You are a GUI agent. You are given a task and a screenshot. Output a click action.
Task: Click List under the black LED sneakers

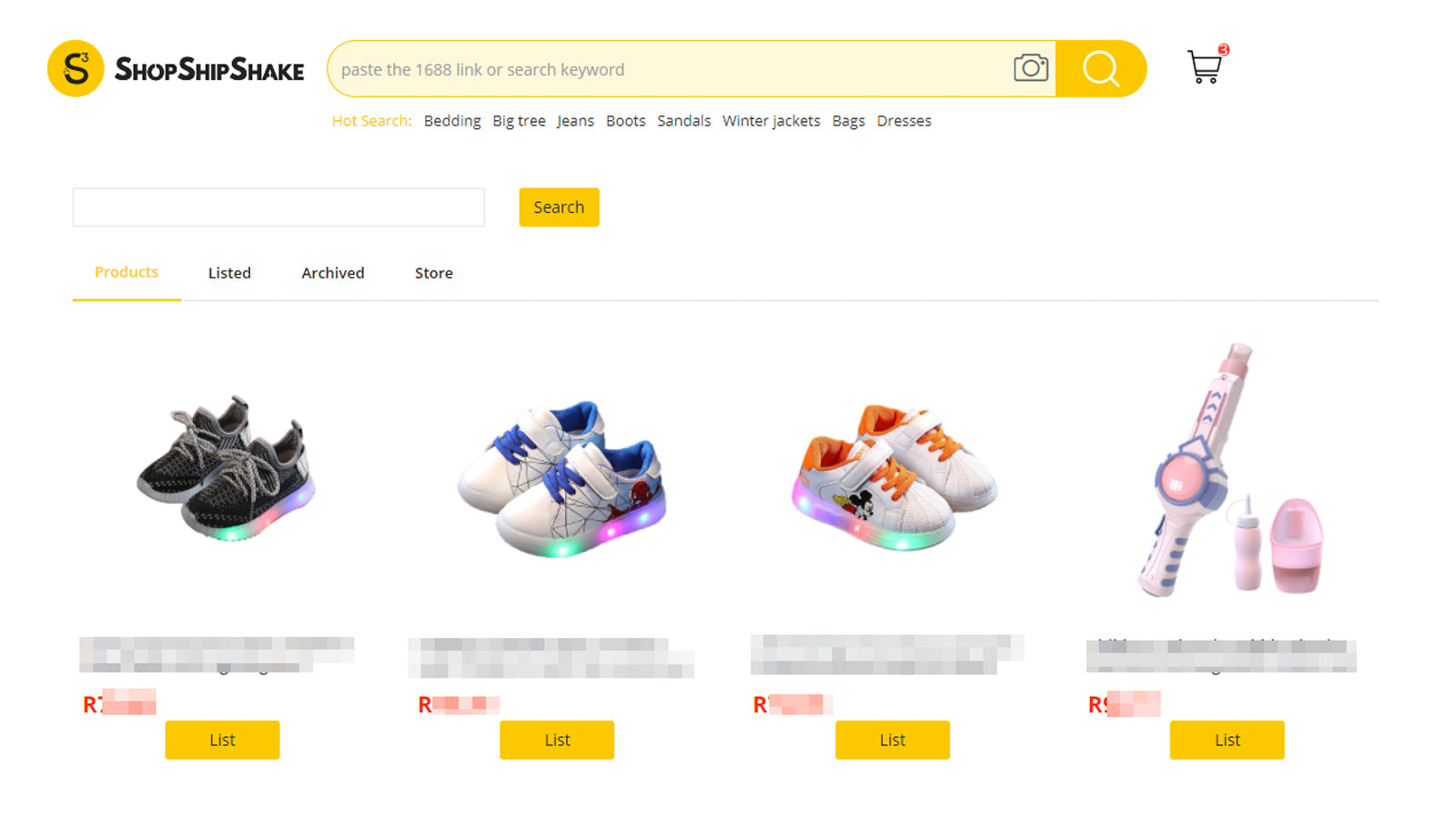[x=222, y=740]
